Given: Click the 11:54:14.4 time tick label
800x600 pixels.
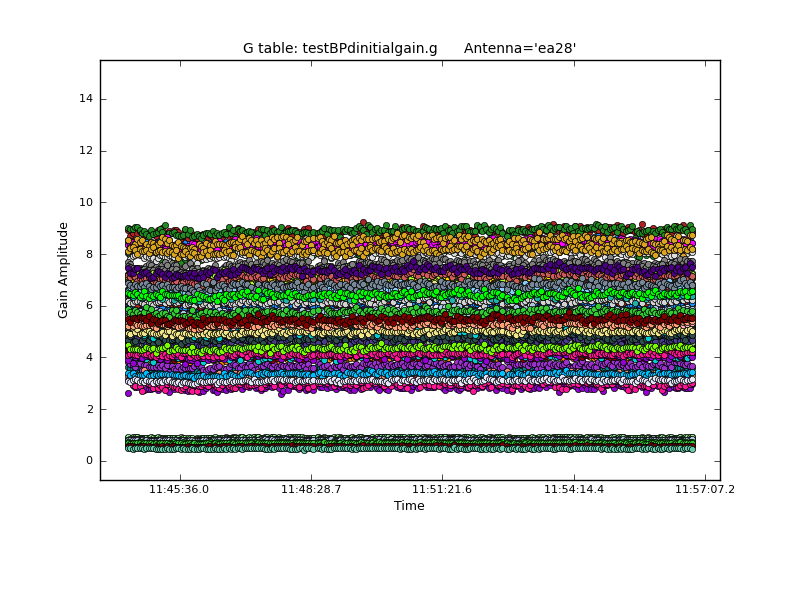Looking at the screenshot, I should pyautogui.click(x=573, y=490).
